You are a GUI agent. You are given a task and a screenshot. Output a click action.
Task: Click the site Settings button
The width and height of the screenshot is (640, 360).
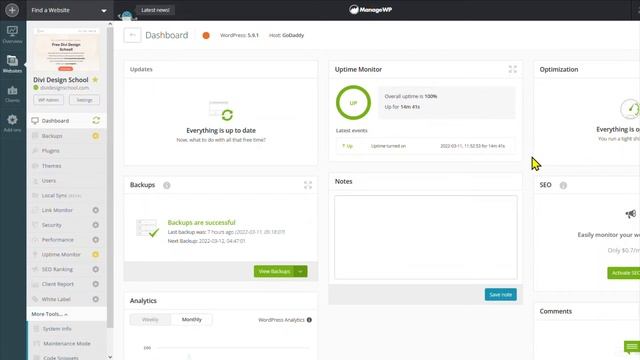coord(84,100)
